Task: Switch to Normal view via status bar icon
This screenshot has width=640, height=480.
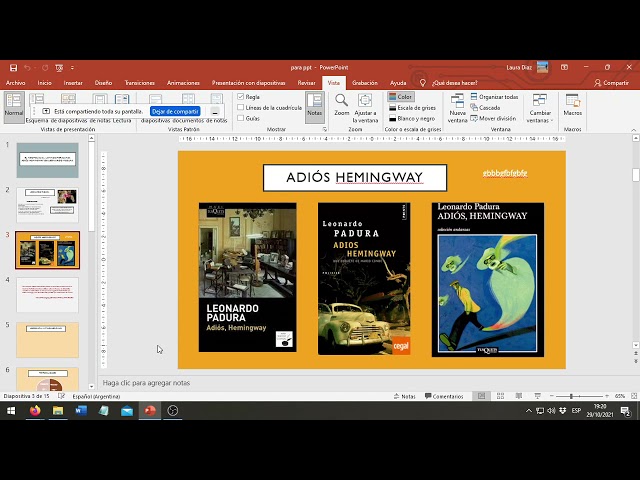Action: tap(481, 396)
